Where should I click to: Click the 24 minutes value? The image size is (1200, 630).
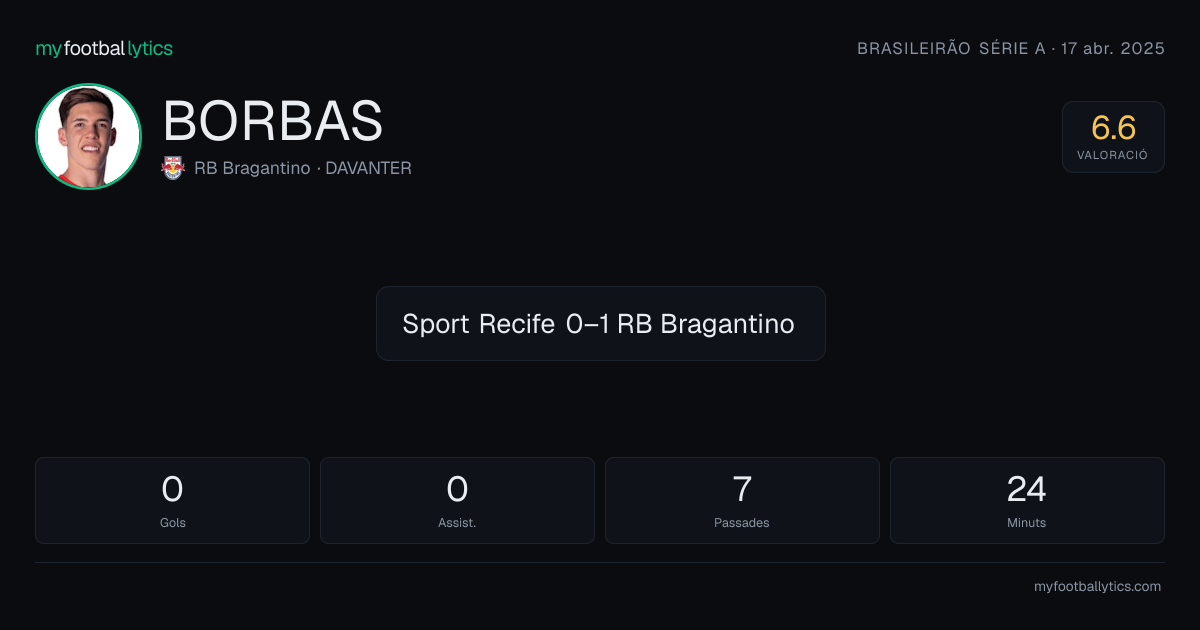[1027, 489]
